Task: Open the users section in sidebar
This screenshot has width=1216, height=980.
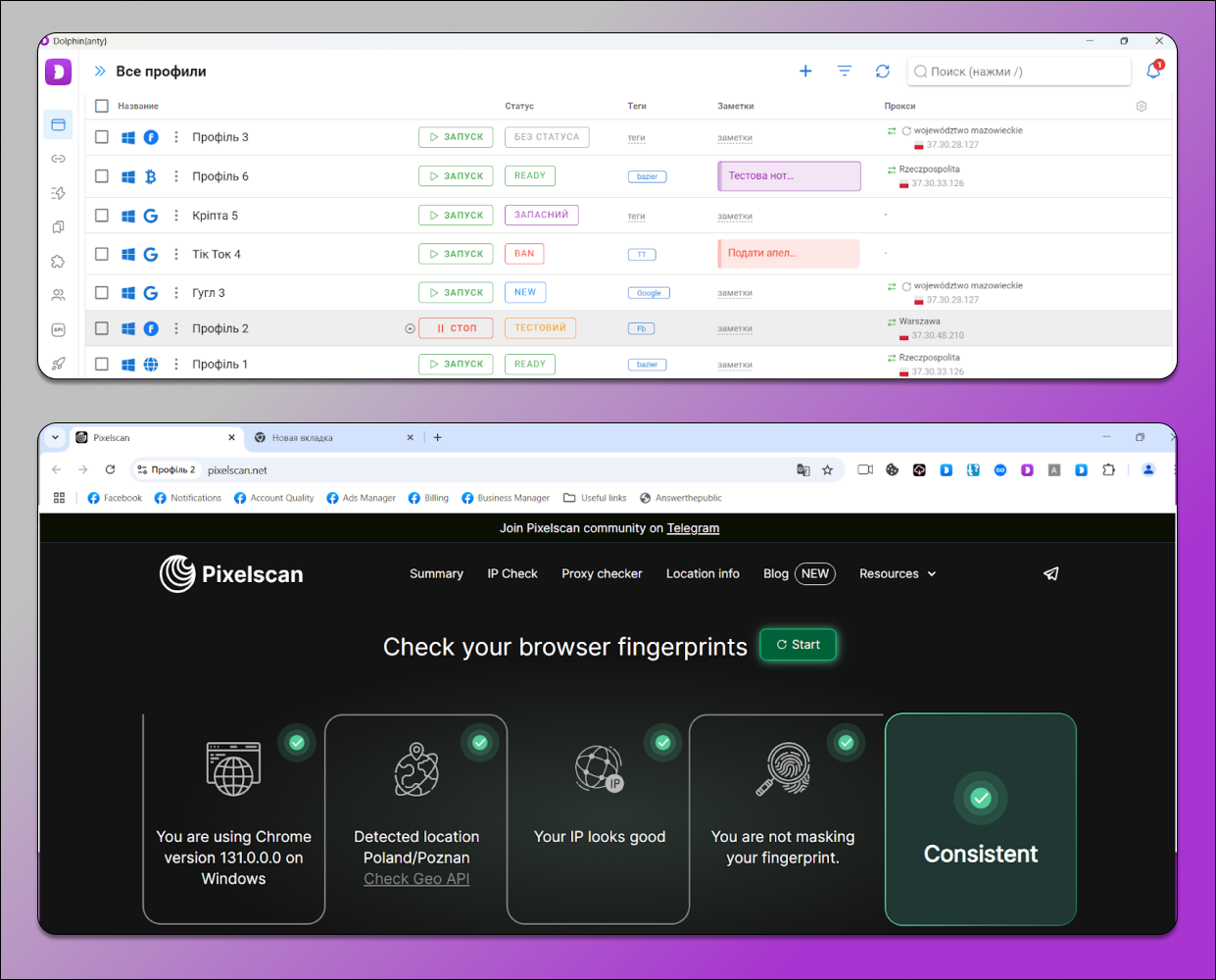Action: pyautogui.click(x=58, y=295)
